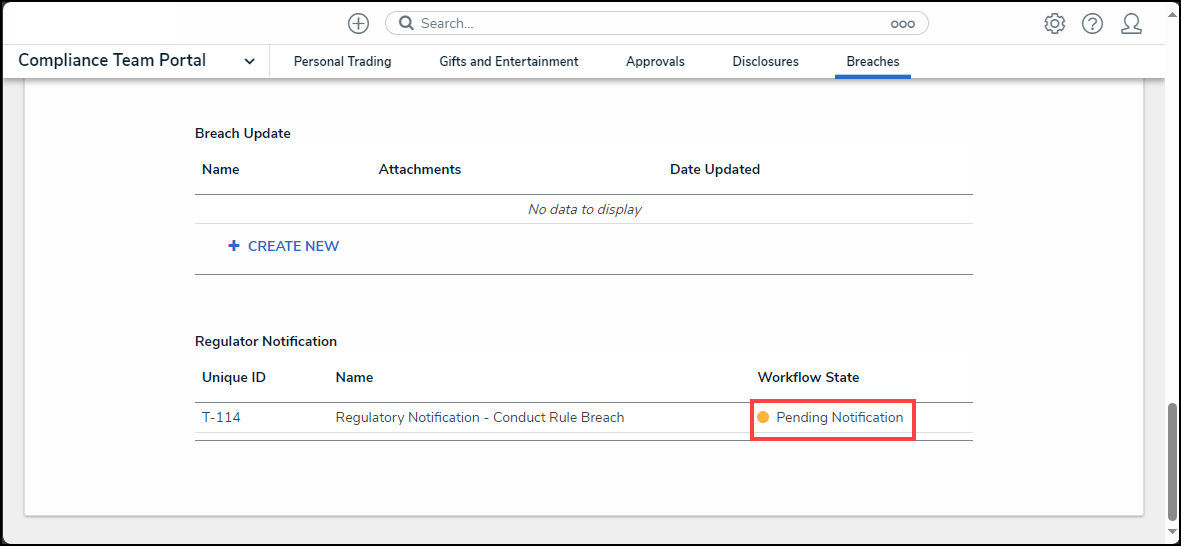Open the settings gear icon
1181x546 pixels.
[1054, 24]
